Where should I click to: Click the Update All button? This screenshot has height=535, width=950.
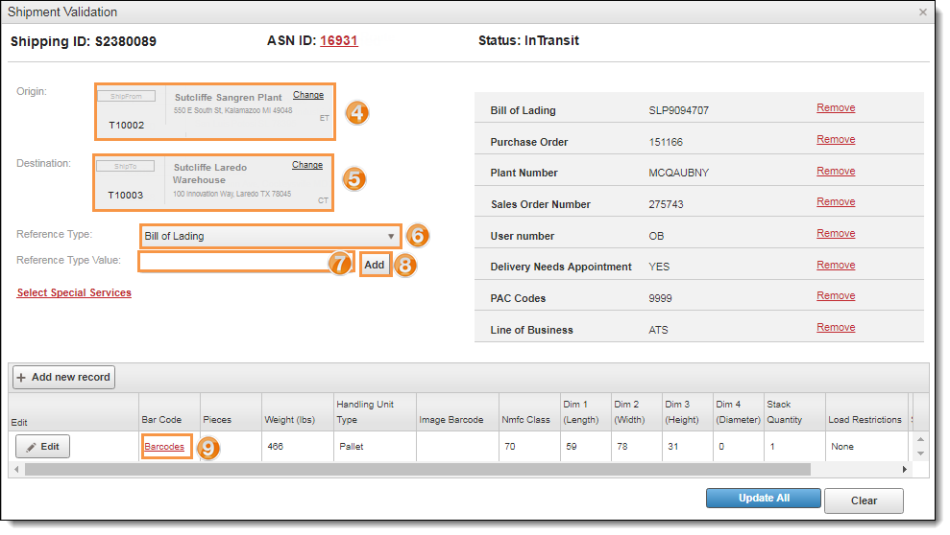[763, 498]
